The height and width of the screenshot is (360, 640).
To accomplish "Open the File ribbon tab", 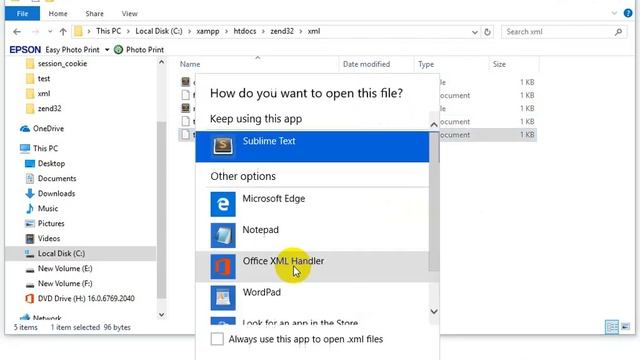I will click(22, 13).
